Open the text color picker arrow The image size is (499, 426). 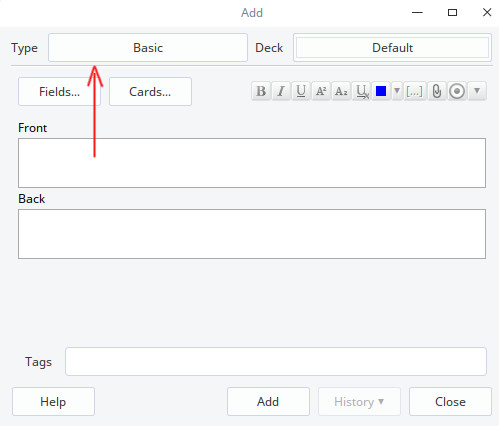(x=397, y=91)
